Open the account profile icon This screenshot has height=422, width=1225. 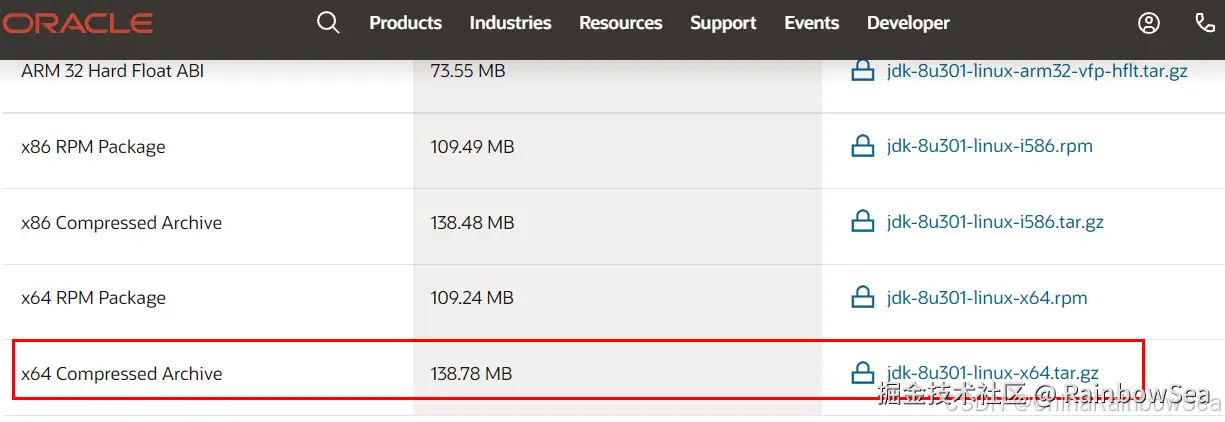[1149, 23]
